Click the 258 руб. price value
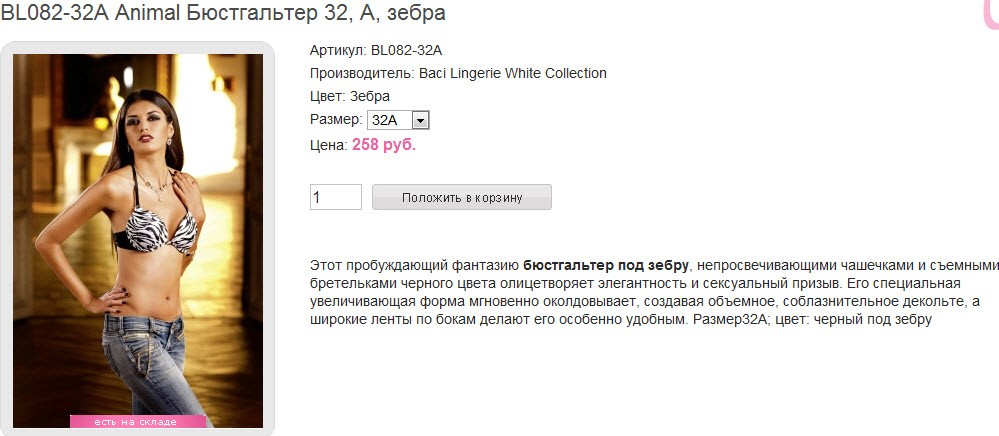This screenshot has width=999, height=436. click(384, 145)
